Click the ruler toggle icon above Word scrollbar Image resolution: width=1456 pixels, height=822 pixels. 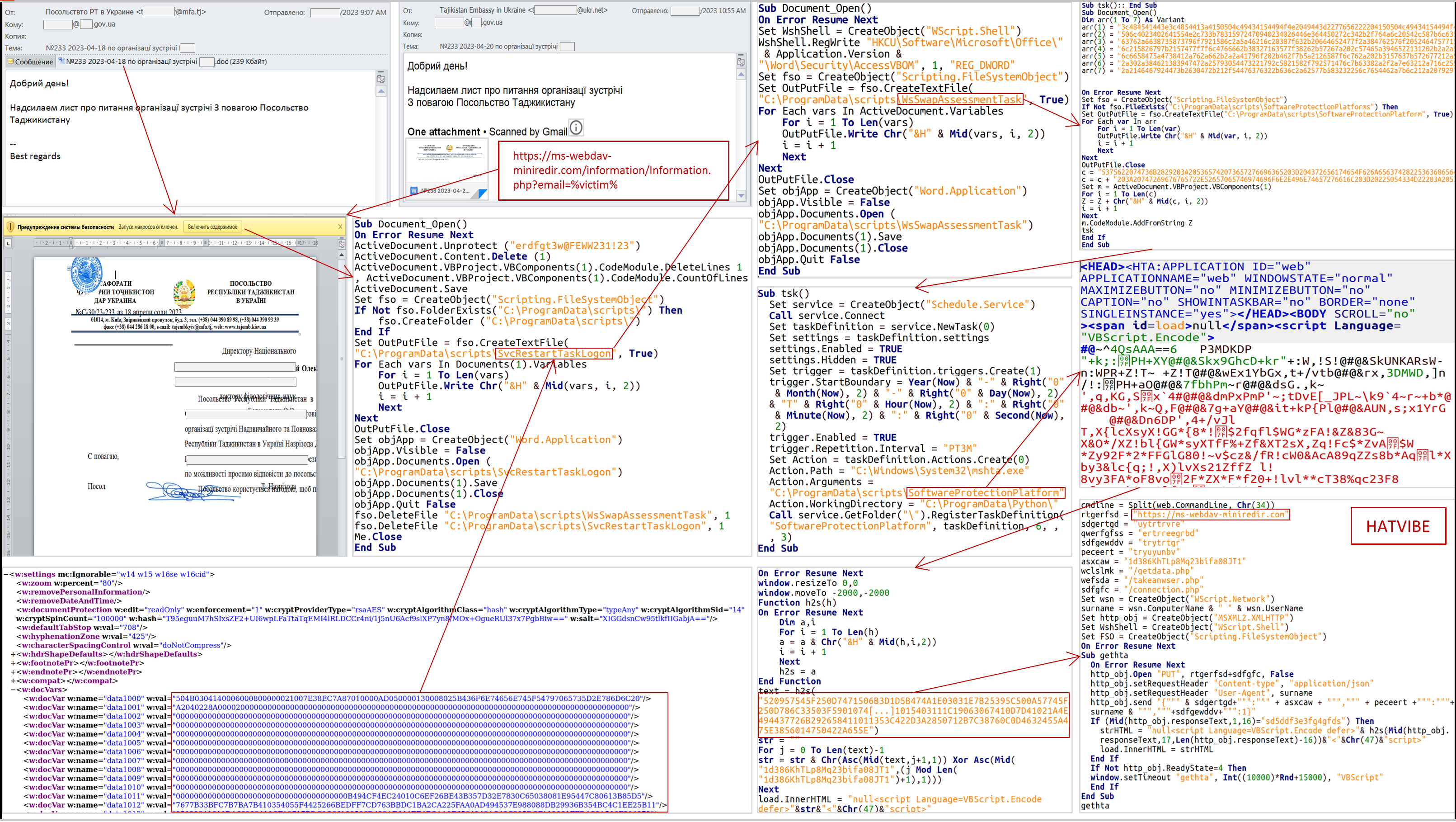[341, 244]
